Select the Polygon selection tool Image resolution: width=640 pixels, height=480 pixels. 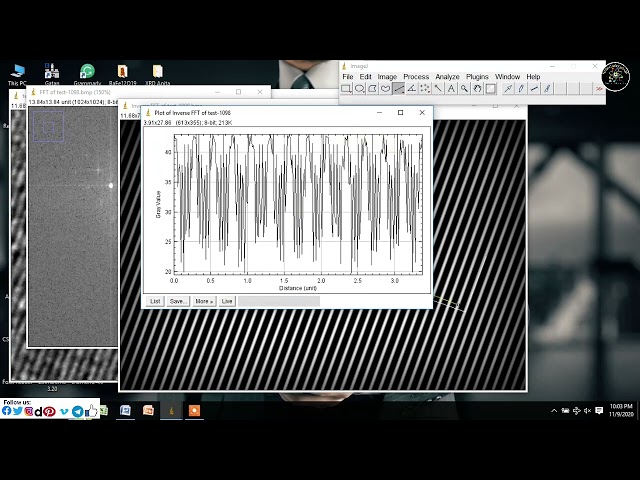[x=372, y=89]
